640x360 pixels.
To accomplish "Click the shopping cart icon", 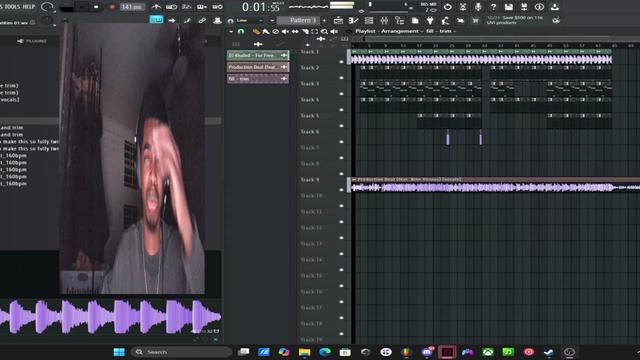I will point(475,20).
